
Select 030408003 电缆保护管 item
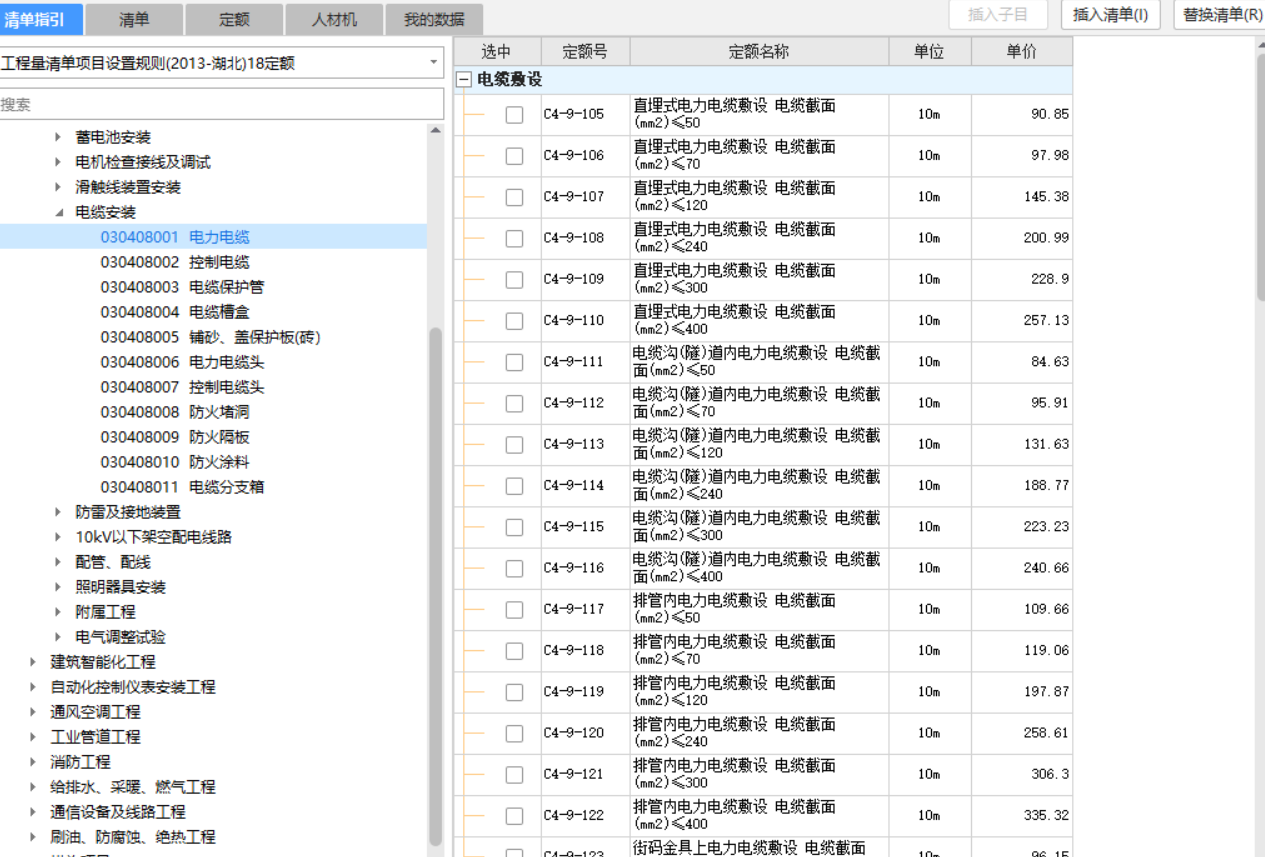pyautogui.click(x=182, y=288)
